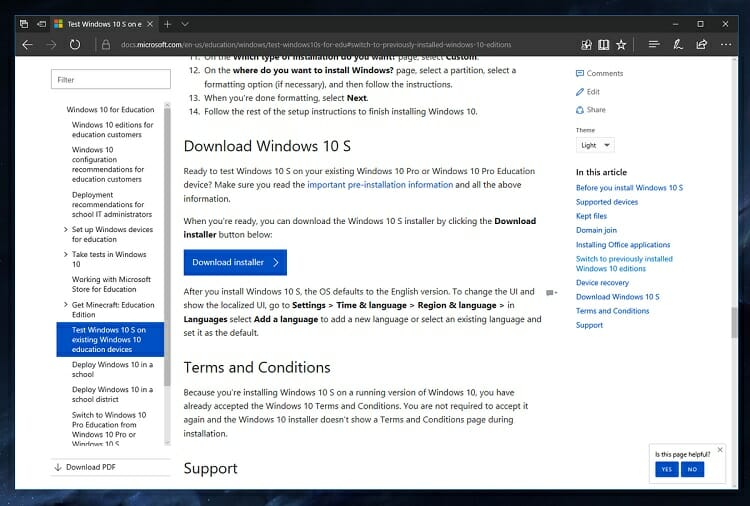Click the Download PDF link
Viewport: 750px width, 506px height.
[90, 467]
